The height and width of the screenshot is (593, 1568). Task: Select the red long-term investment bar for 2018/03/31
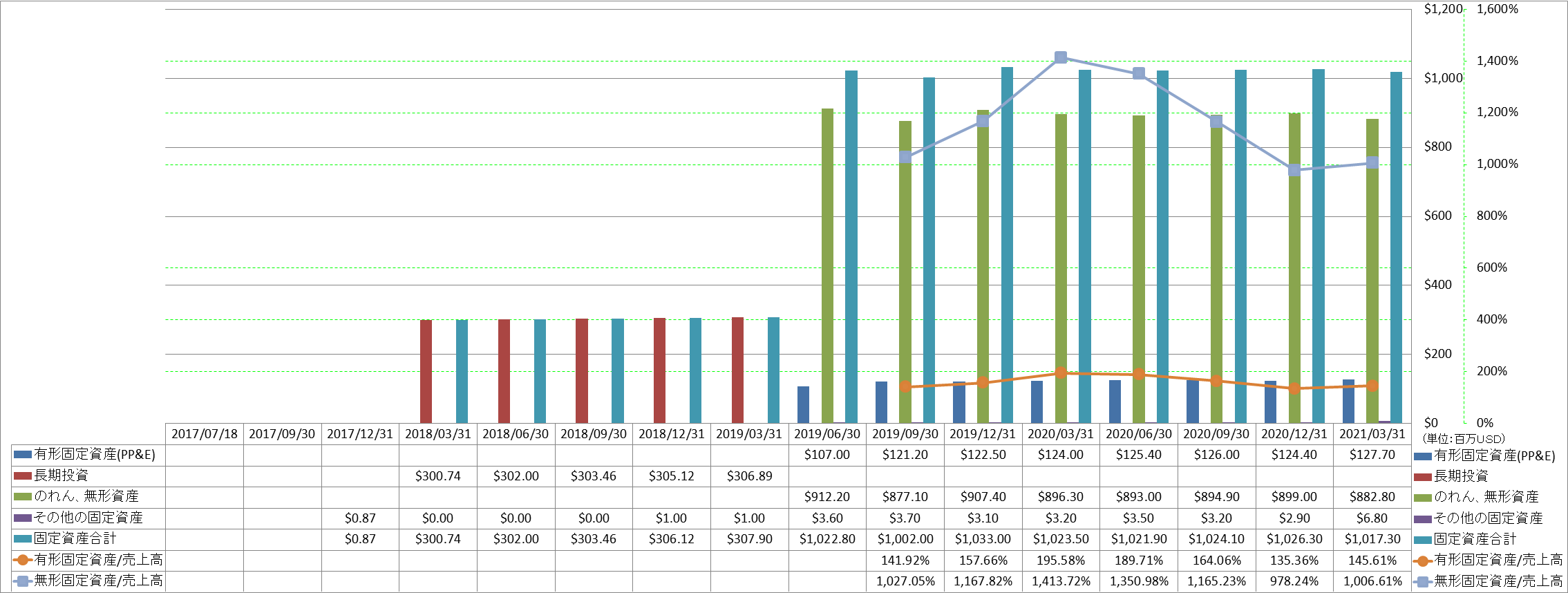point(426,371)
